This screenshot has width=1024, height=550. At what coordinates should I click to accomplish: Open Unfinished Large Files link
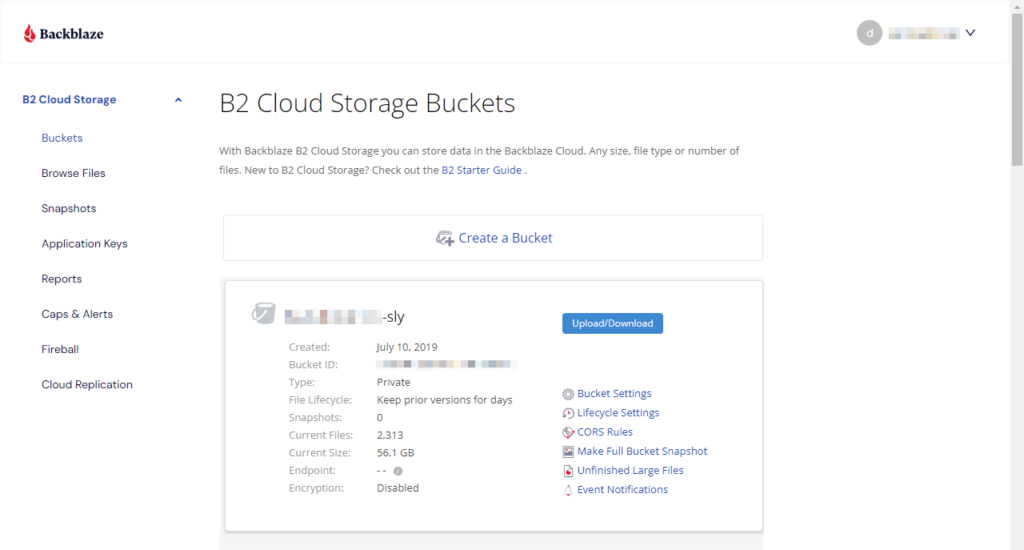630,470
